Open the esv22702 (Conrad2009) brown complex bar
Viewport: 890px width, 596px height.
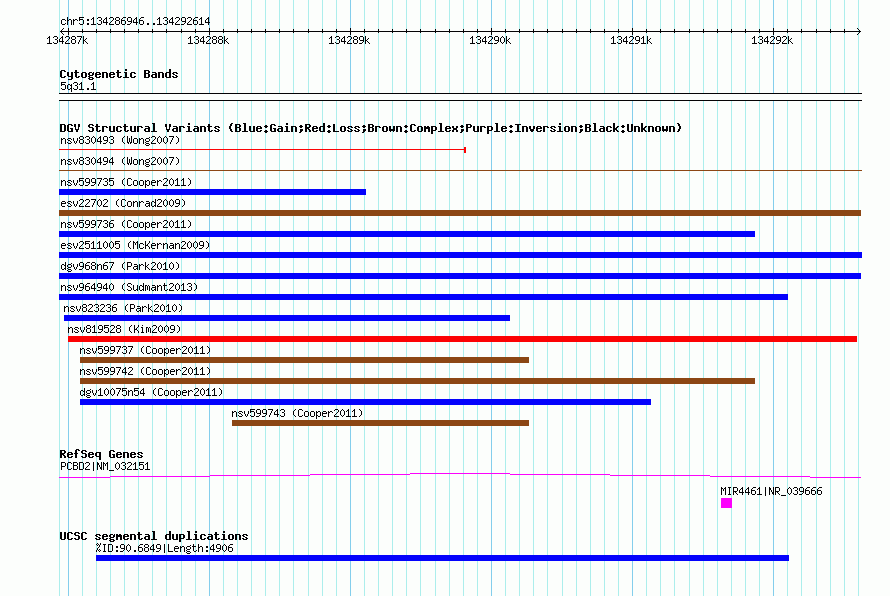pyautogui.click(x=460, y=213)
